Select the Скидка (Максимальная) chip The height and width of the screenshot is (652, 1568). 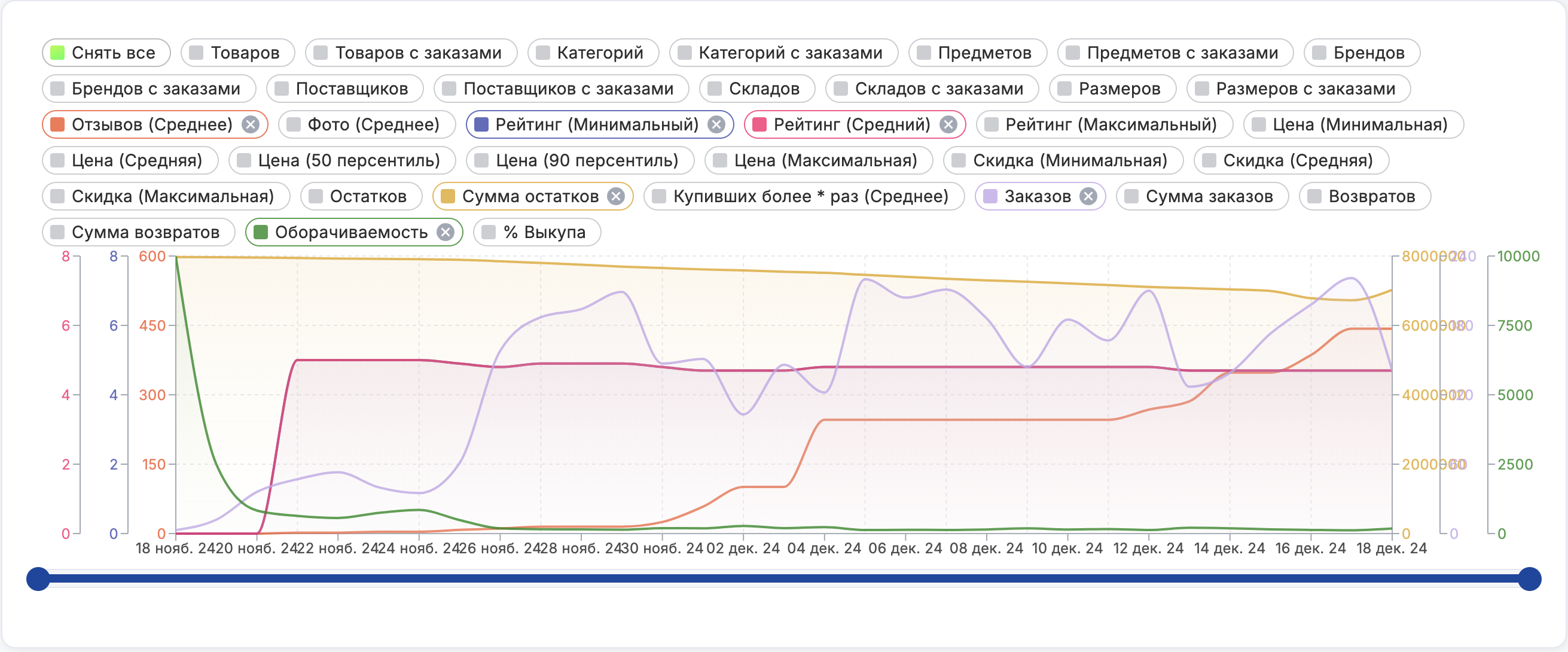click(x=166, y=197)
